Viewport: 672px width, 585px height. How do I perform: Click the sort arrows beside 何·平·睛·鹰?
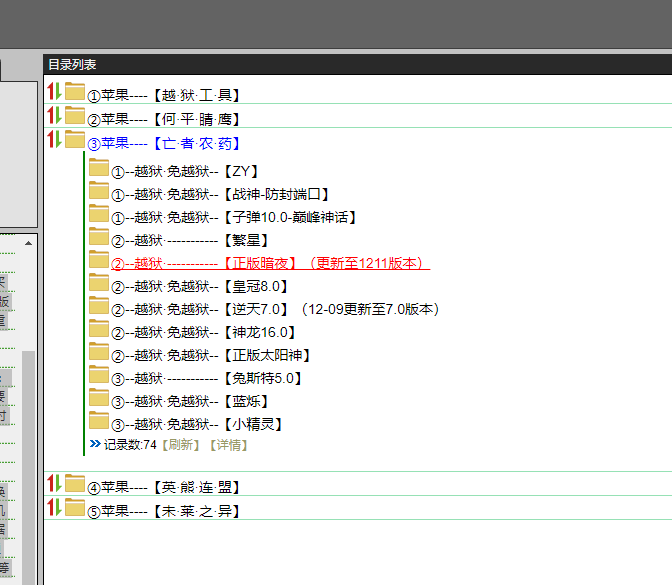(55, 116)
